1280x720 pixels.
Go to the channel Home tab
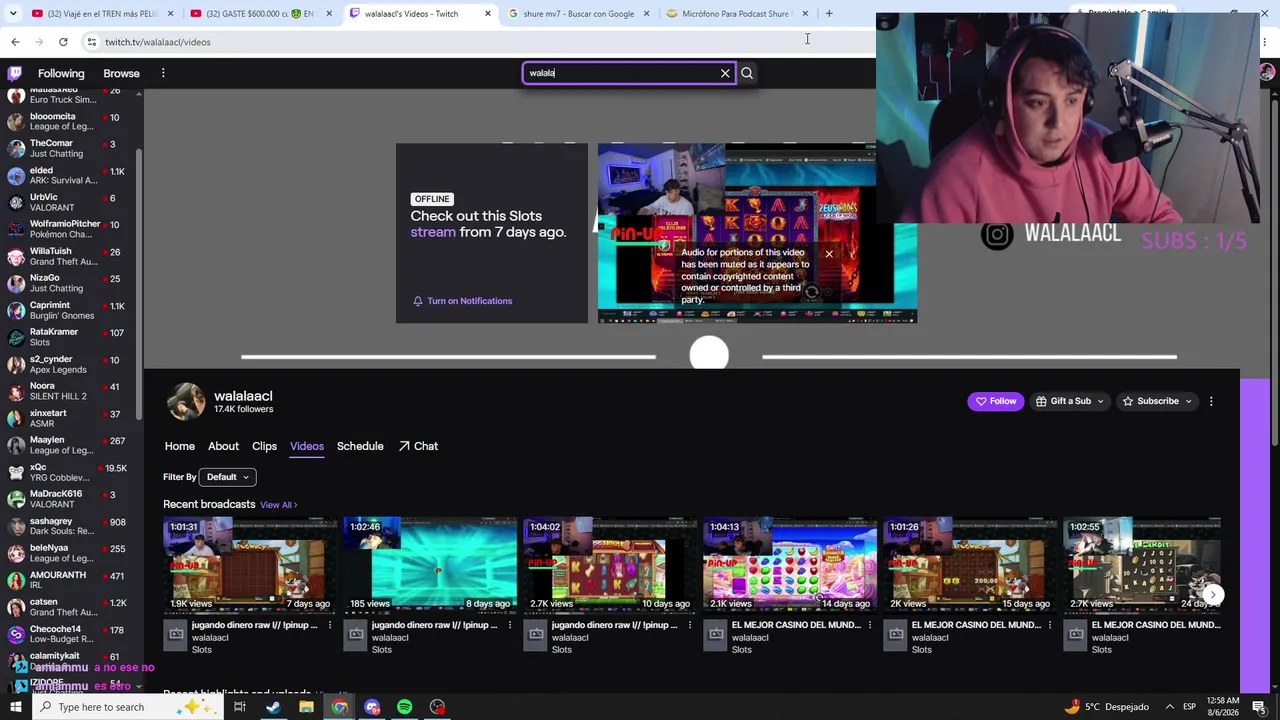180,446
